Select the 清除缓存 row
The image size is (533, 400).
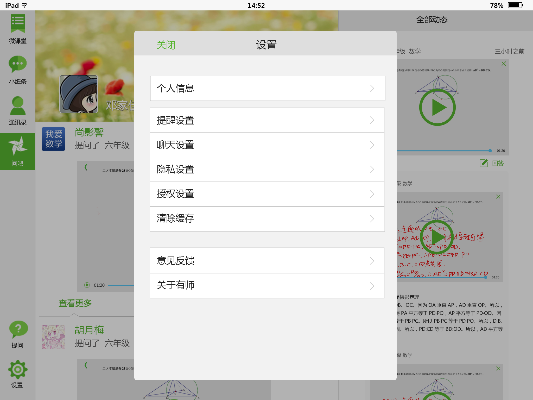pos(267,219)
